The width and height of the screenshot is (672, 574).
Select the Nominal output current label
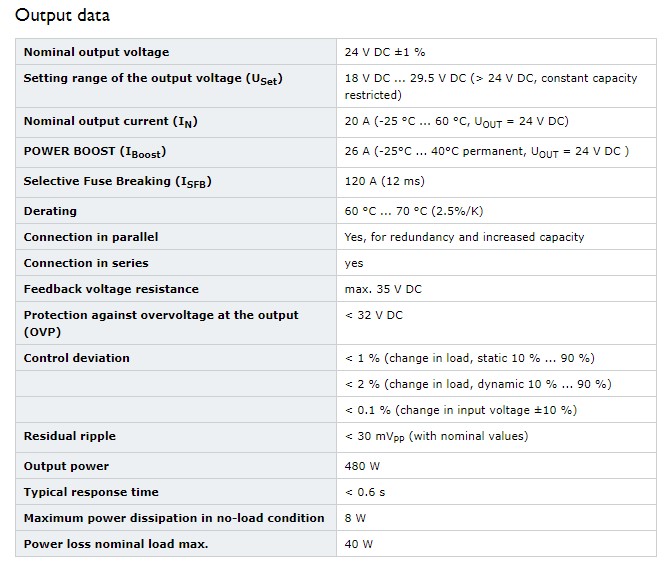click(x=111, y=122)
